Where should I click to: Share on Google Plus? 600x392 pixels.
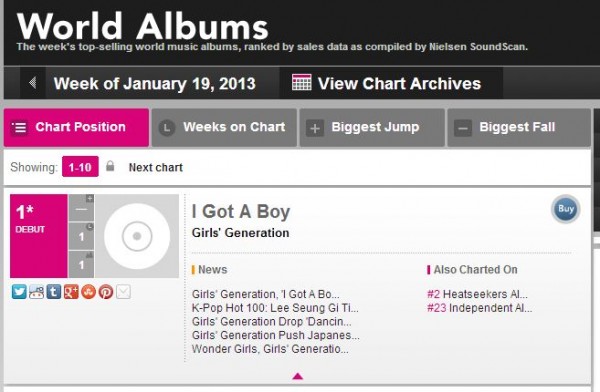71,292
